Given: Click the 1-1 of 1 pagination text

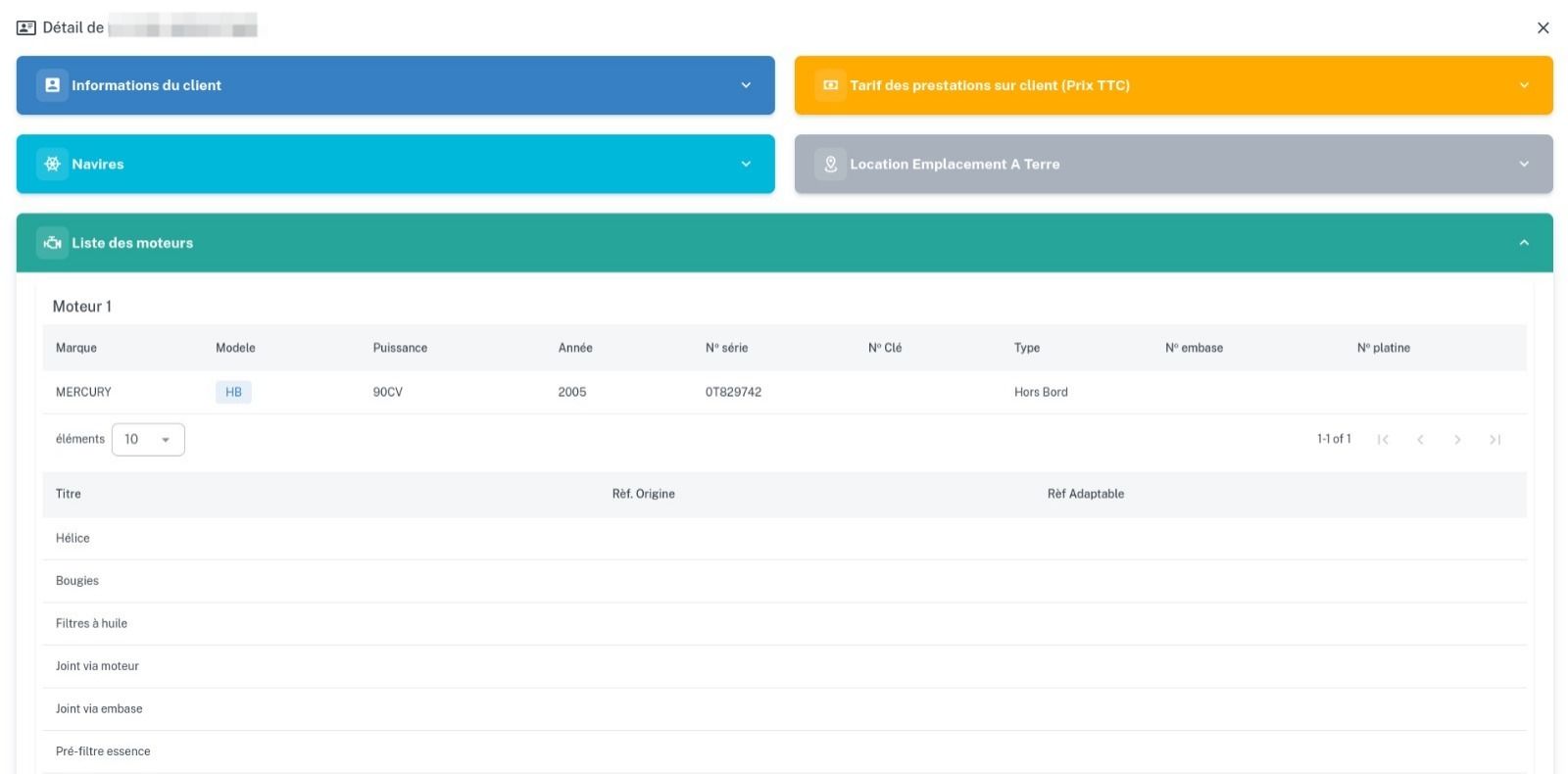Looking at the screenshot, I should [1334, 439].
